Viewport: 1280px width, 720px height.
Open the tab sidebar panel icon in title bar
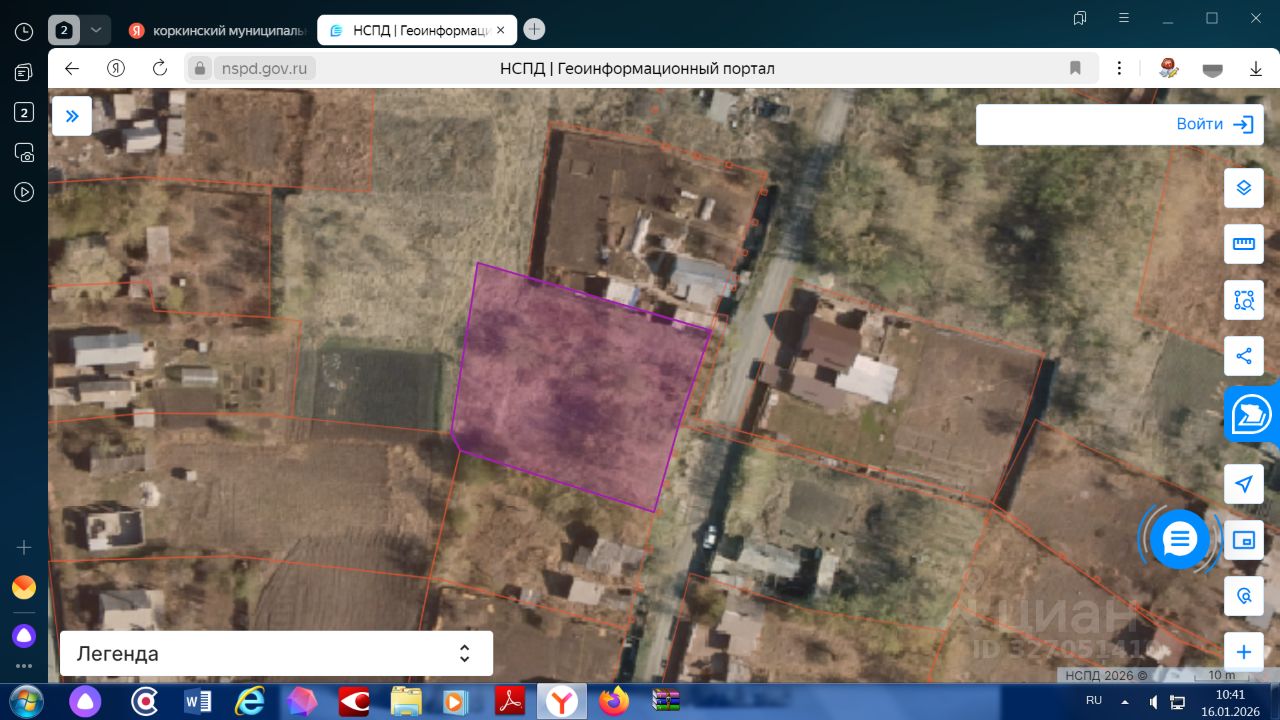coord(1080,18)
